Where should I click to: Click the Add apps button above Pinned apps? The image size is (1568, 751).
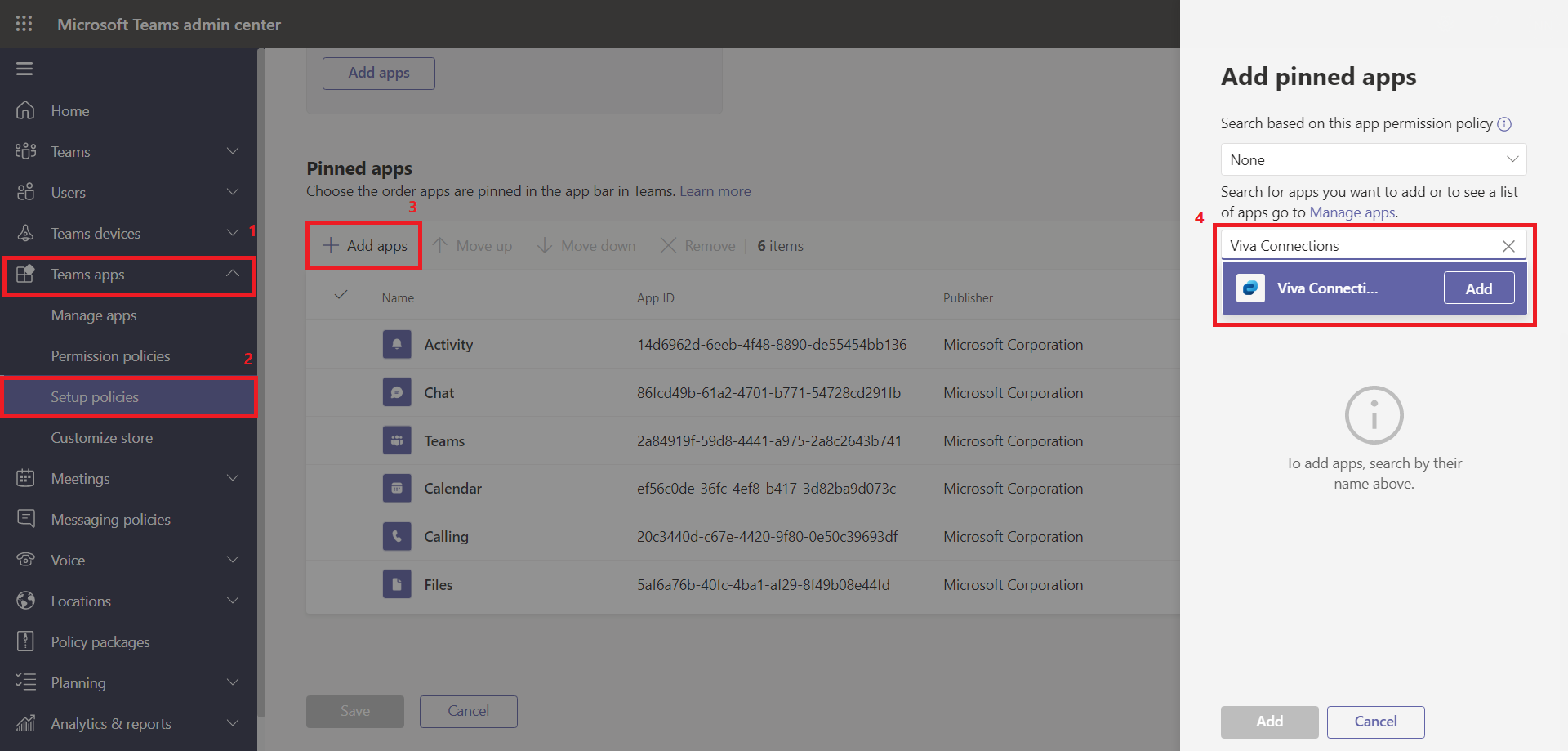click(x=363, y=245)
